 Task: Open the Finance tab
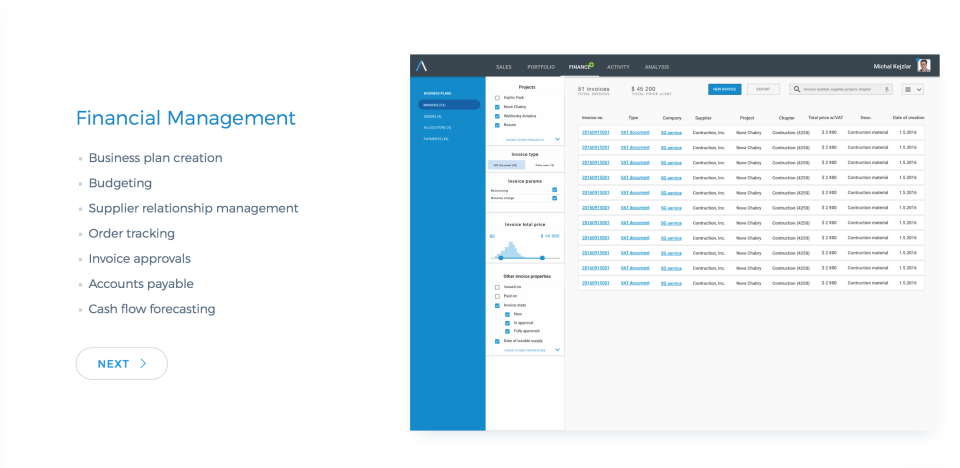pos(579,67)
